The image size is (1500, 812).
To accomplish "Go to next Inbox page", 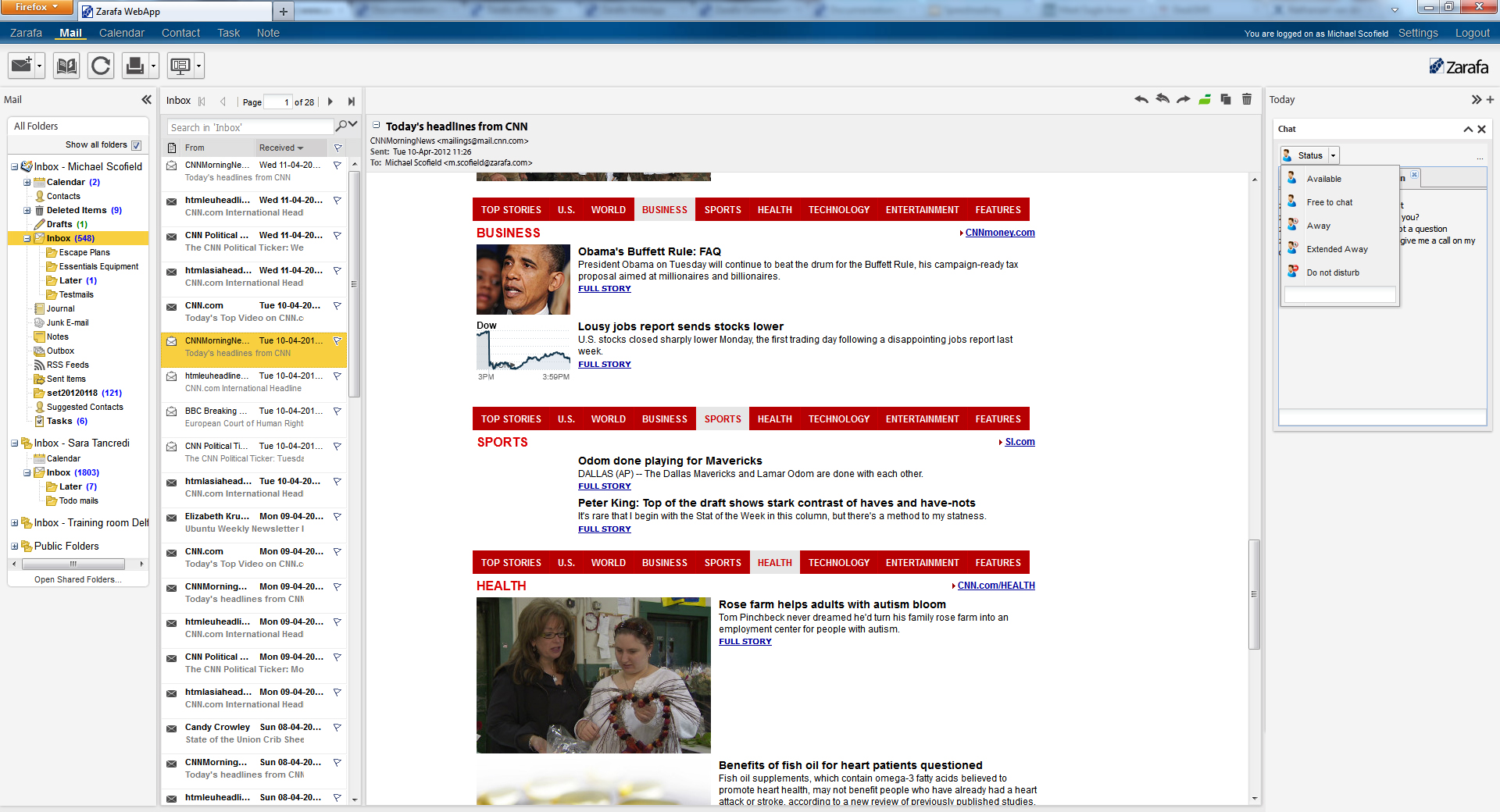I will [330, 101].
